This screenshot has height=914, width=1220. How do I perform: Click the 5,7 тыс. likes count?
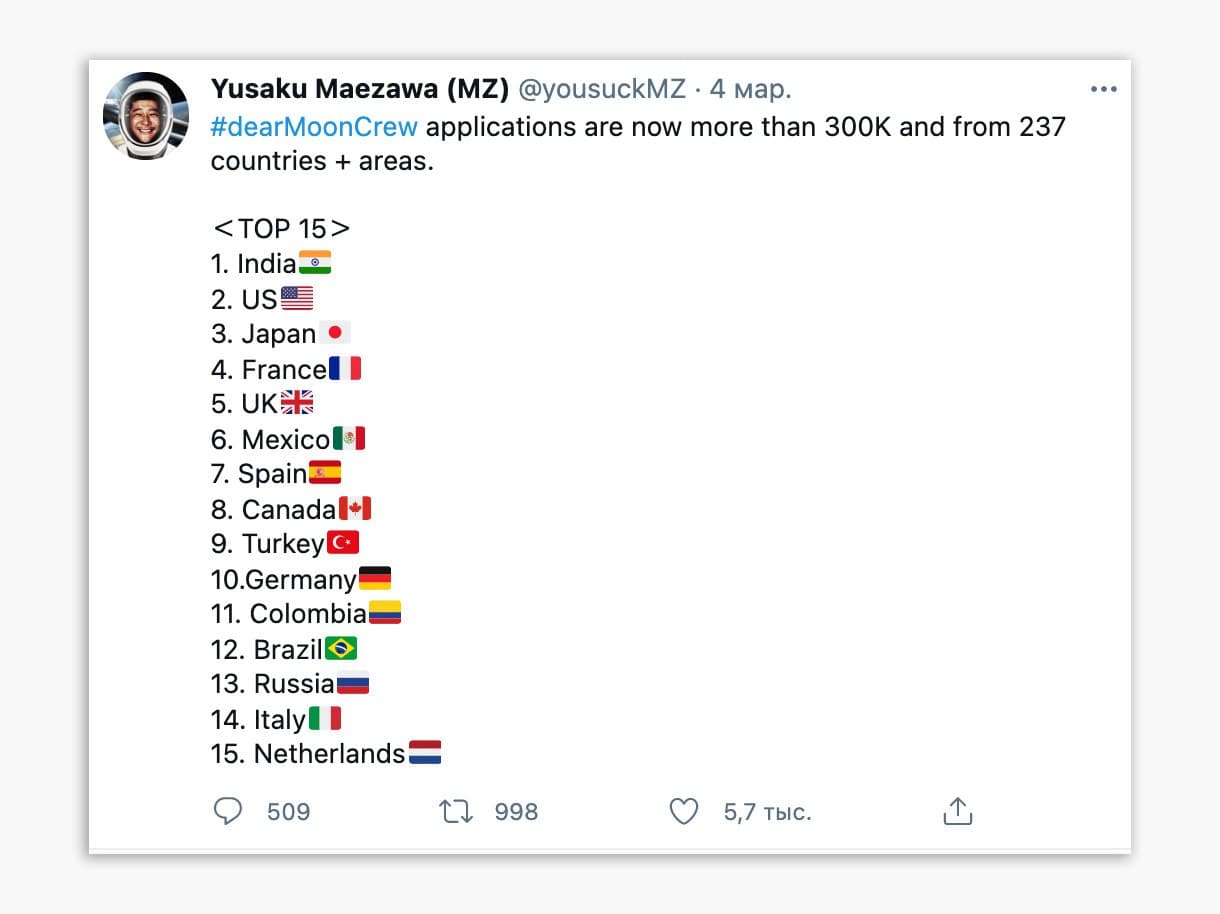tap(766, 812)
